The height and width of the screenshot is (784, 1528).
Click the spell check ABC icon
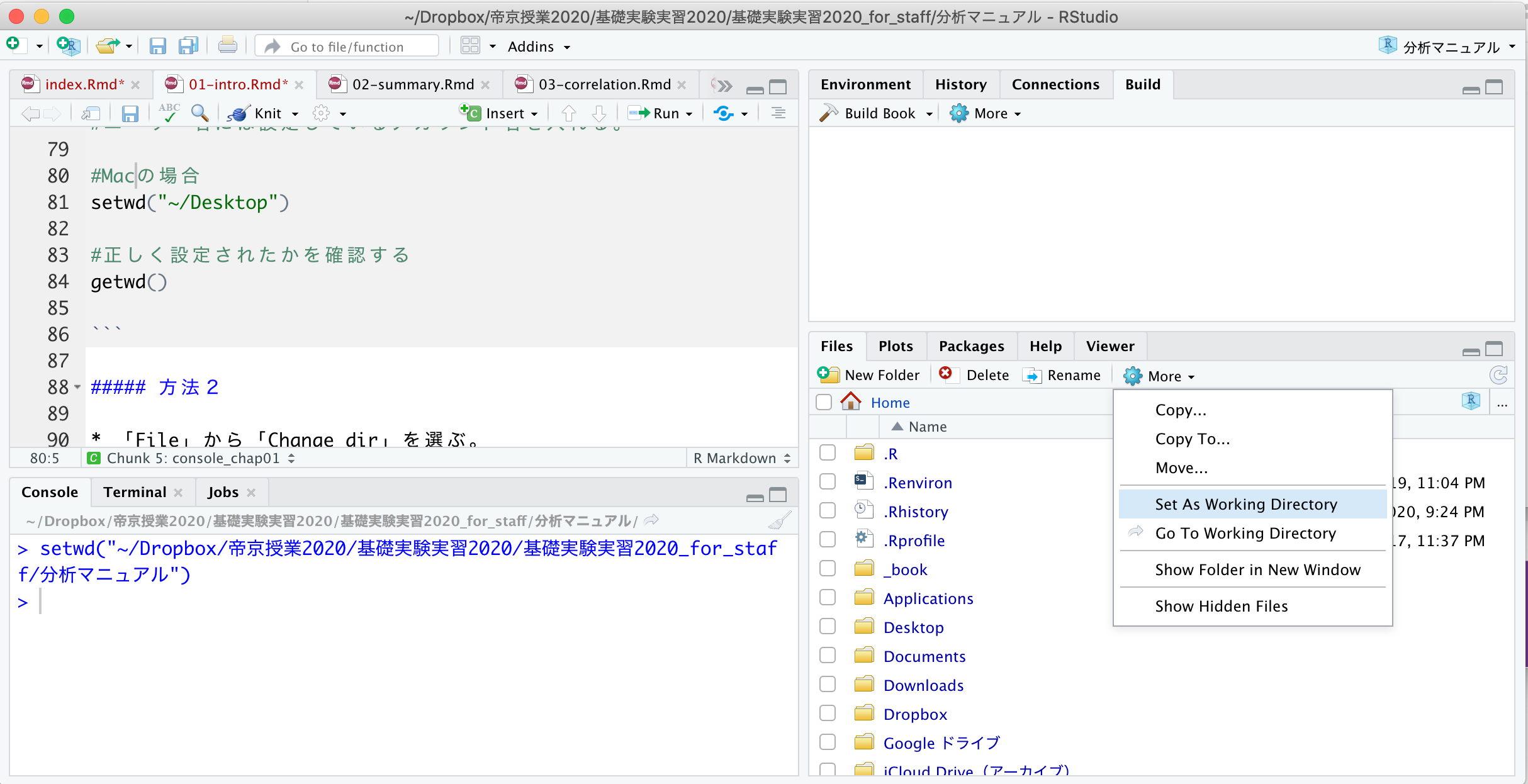[169, 113]
